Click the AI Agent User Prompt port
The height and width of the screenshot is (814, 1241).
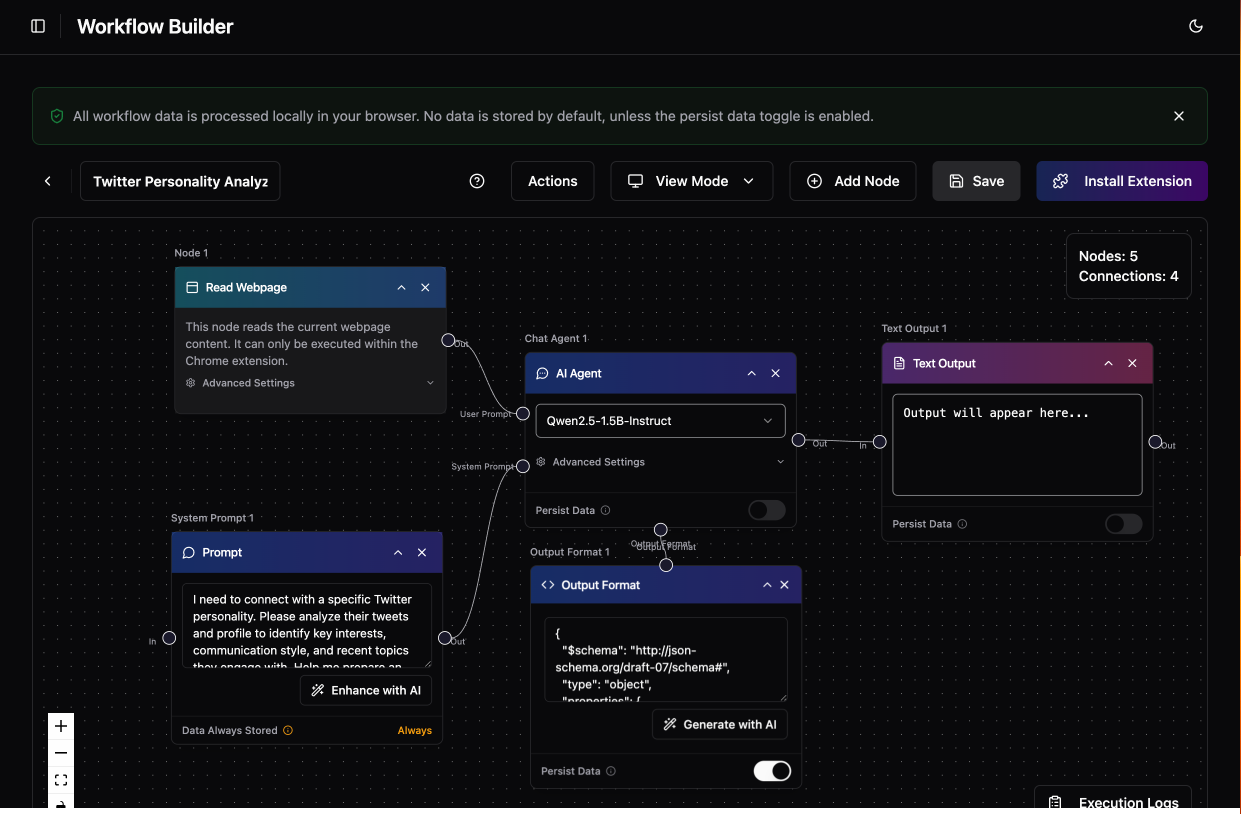click(522, 413)
